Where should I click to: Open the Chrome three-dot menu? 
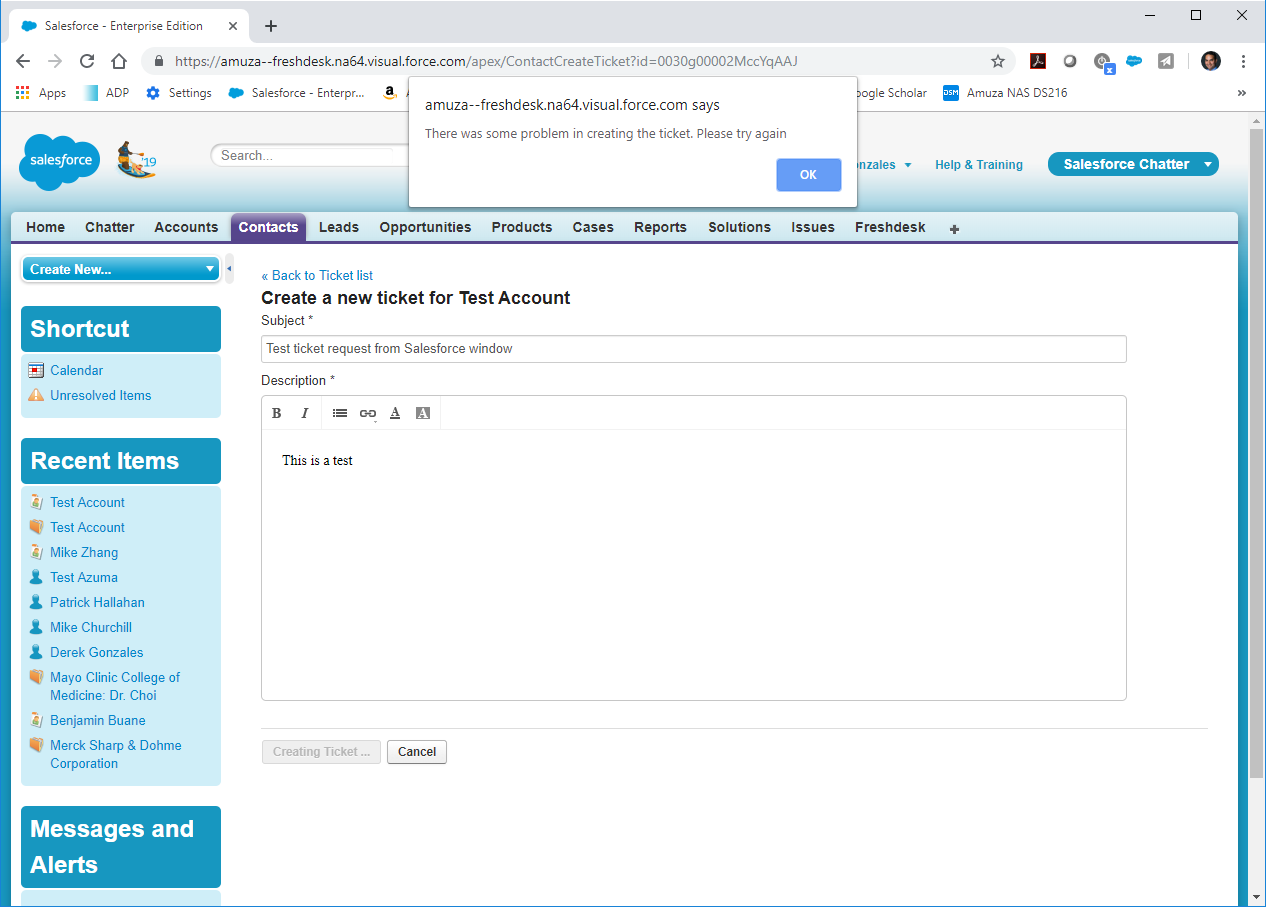tap(1243, 61)
